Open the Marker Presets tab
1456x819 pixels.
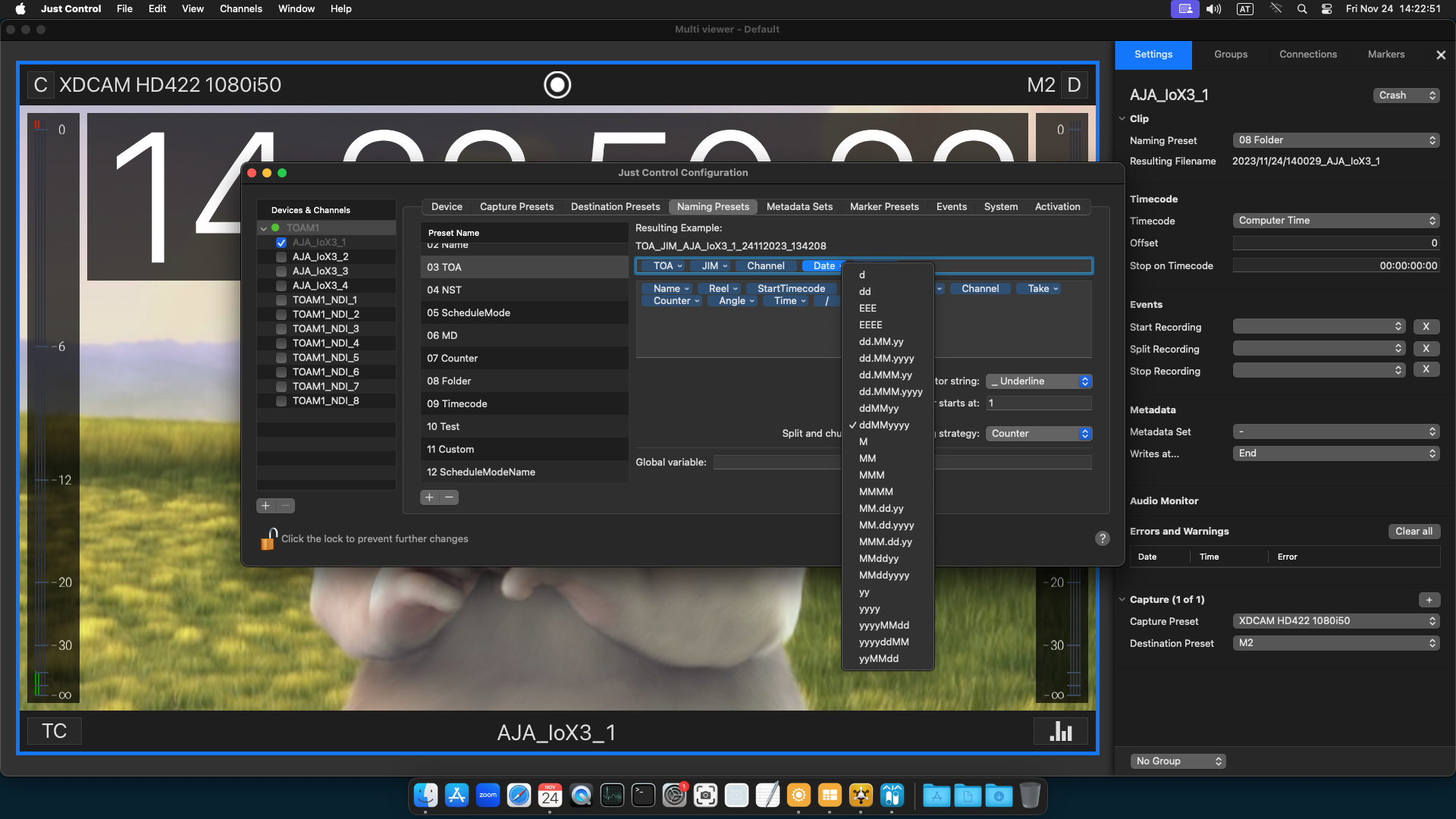[884, 207]
